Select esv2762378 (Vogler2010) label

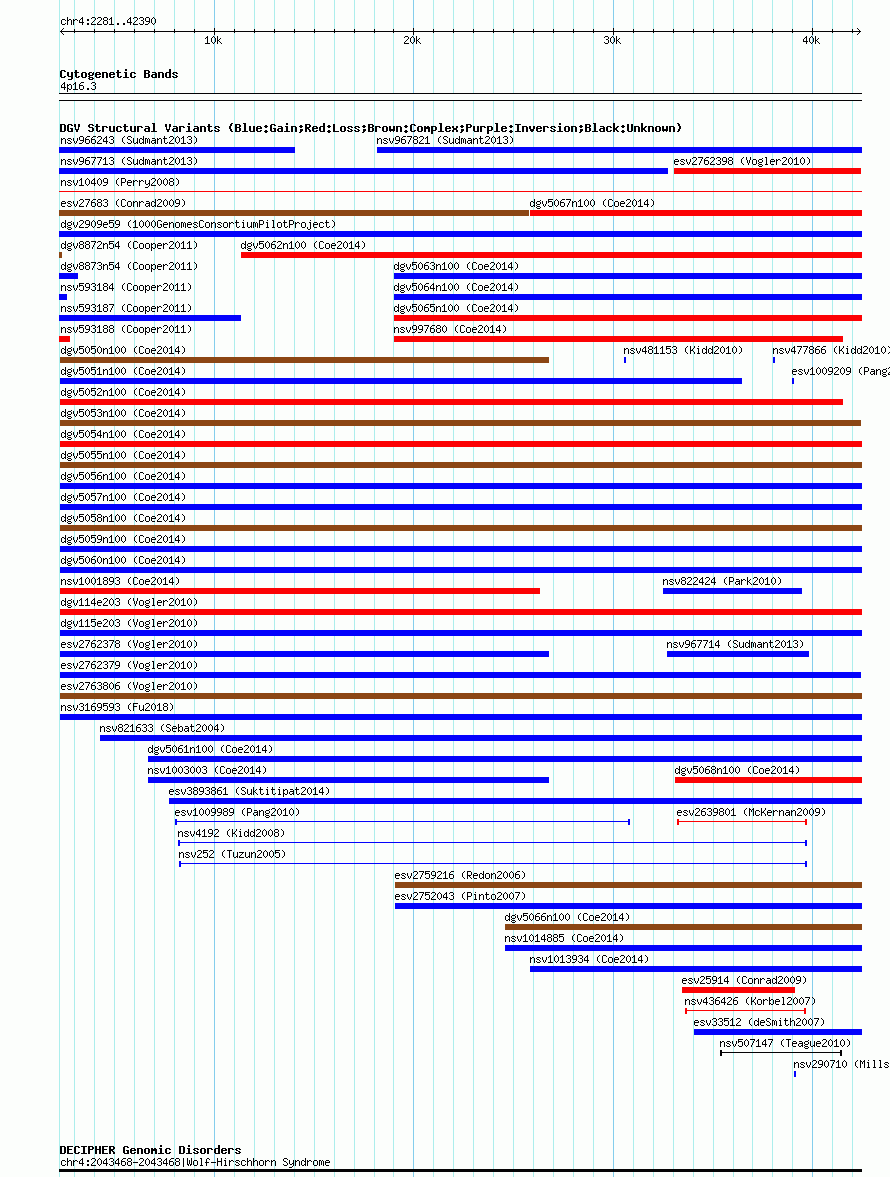tap(129, 645)
